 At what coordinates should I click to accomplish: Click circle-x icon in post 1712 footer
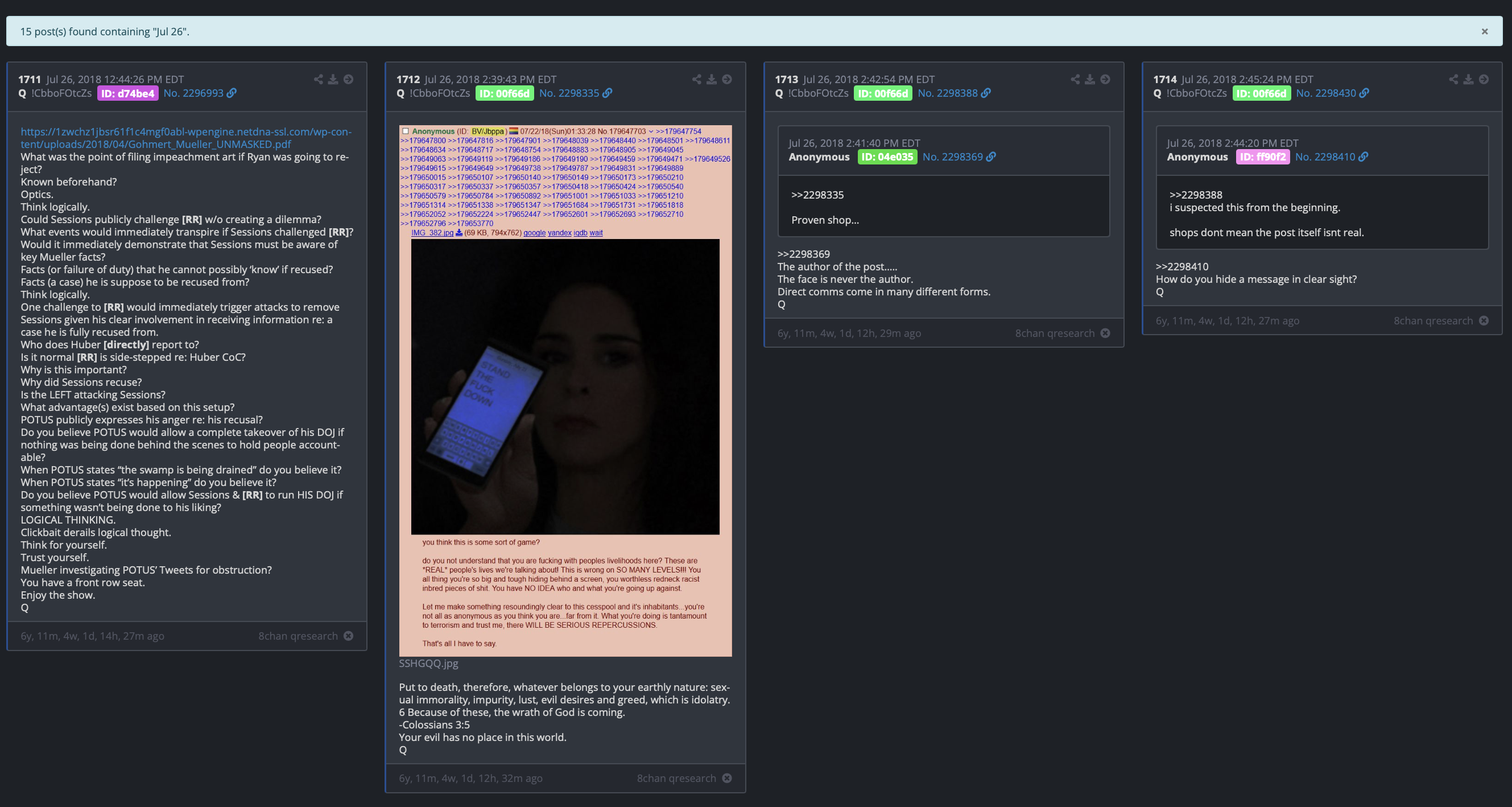727,778
